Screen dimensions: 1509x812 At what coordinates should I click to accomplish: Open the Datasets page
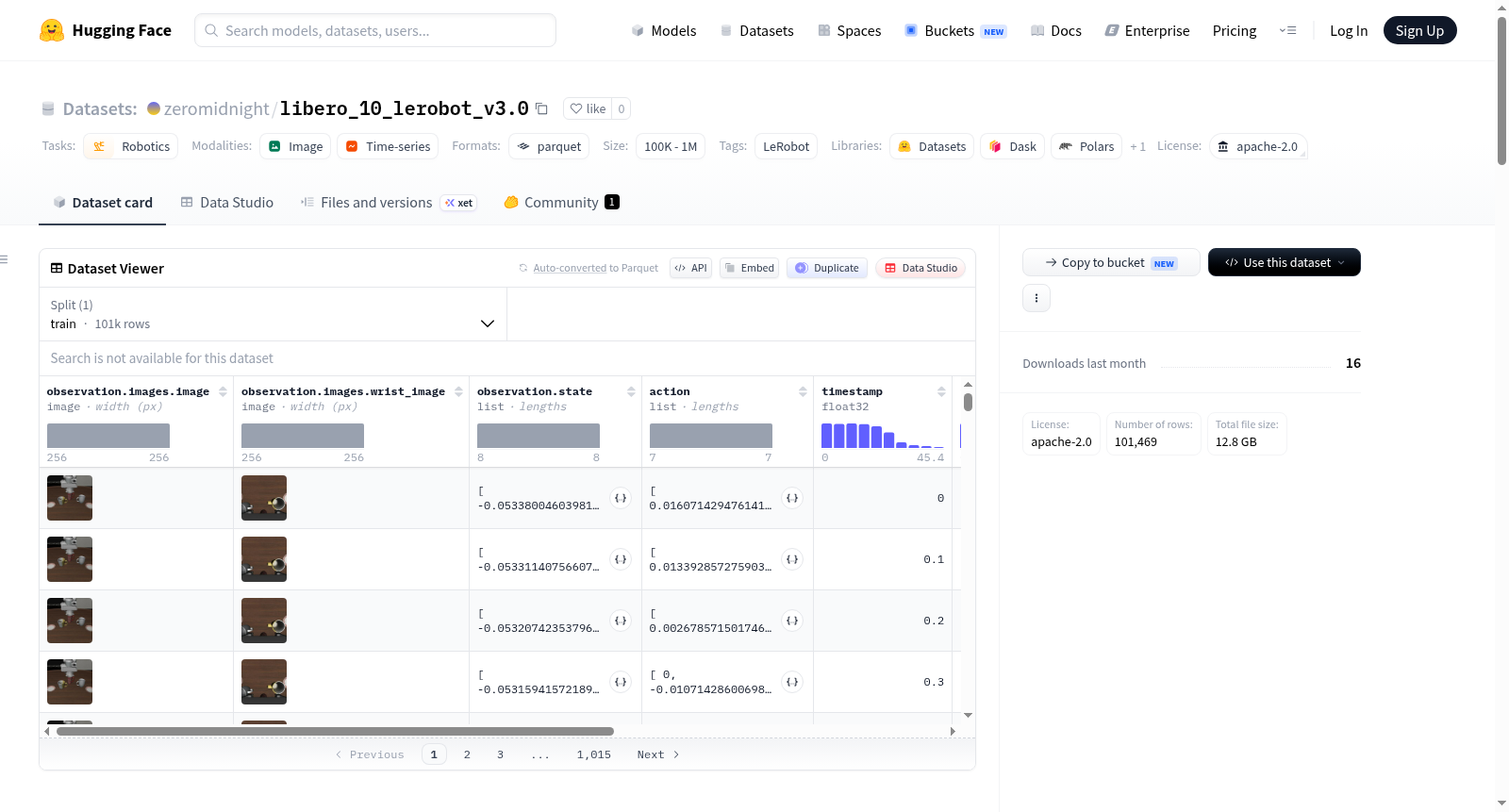pyautogui.click(x=756, y=30)
